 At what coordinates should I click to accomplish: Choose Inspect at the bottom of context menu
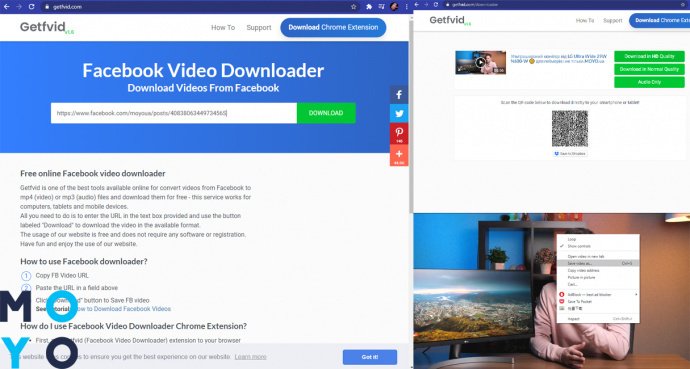[x=598, y=318]
